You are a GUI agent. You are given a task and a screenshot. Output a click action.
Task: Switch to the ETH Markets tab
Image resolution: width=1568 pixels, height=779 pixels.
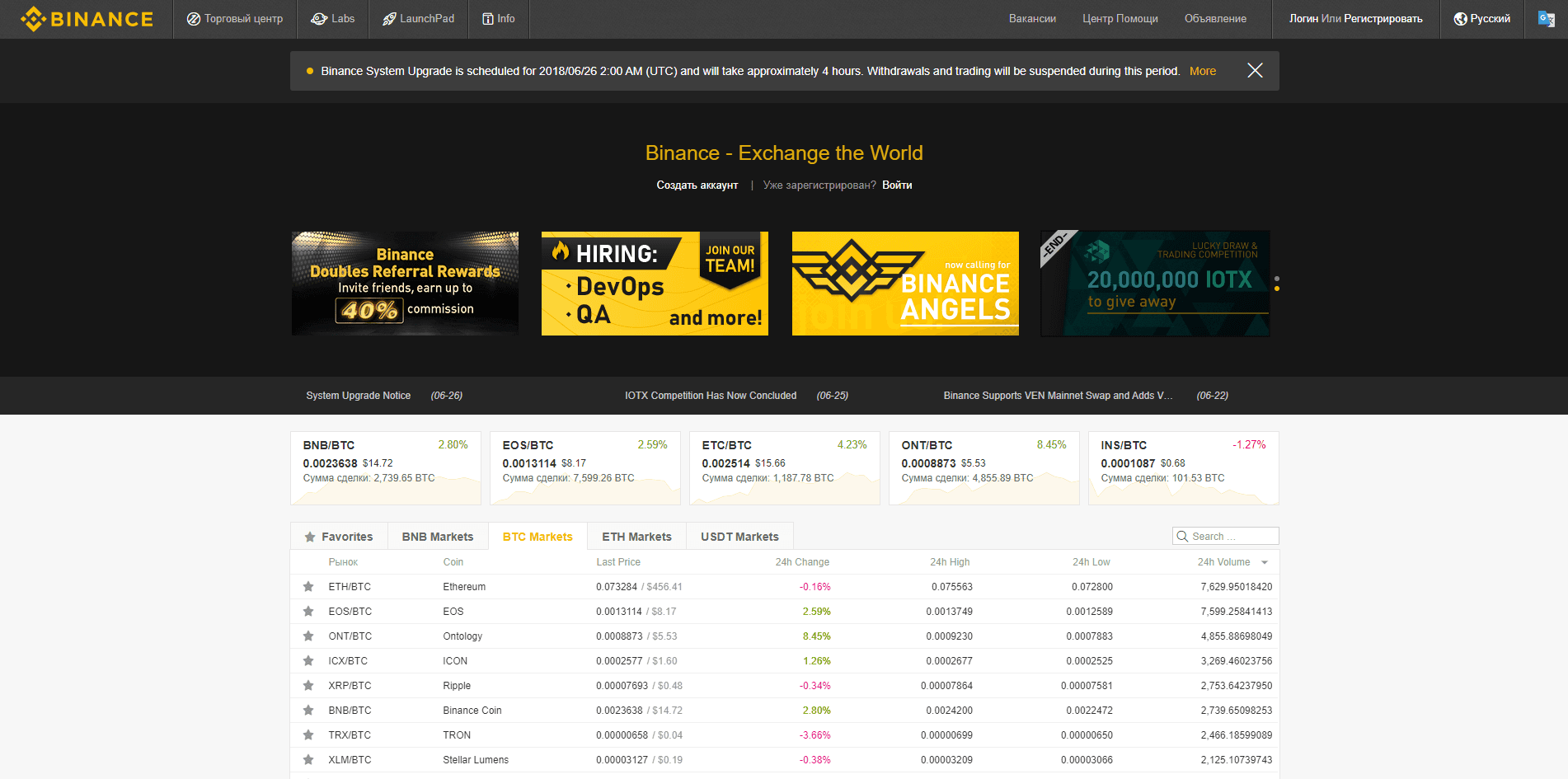[636, 536]
